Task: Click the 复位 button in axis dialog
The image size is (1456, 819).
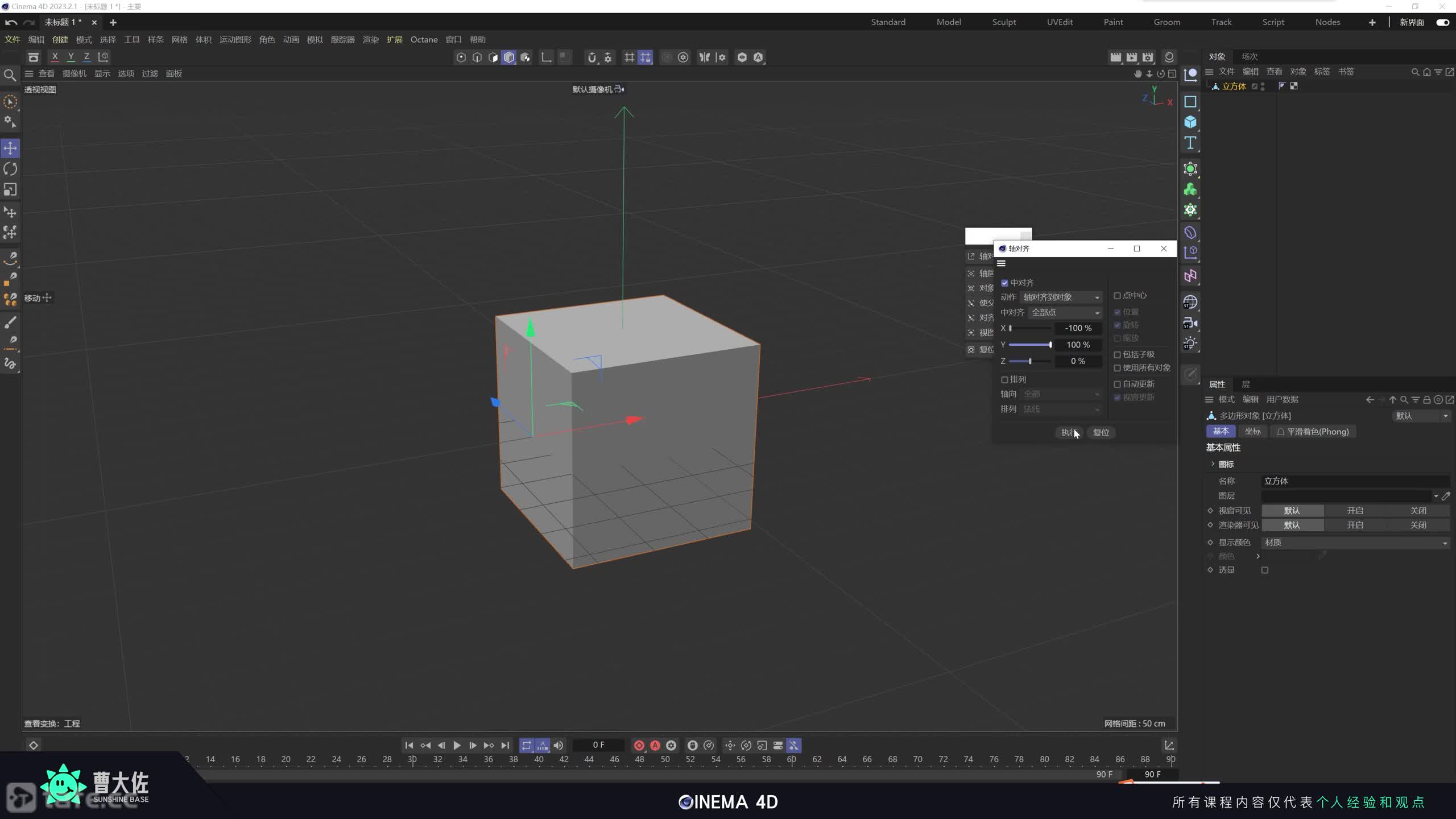Action: (x=1101, y=432)
